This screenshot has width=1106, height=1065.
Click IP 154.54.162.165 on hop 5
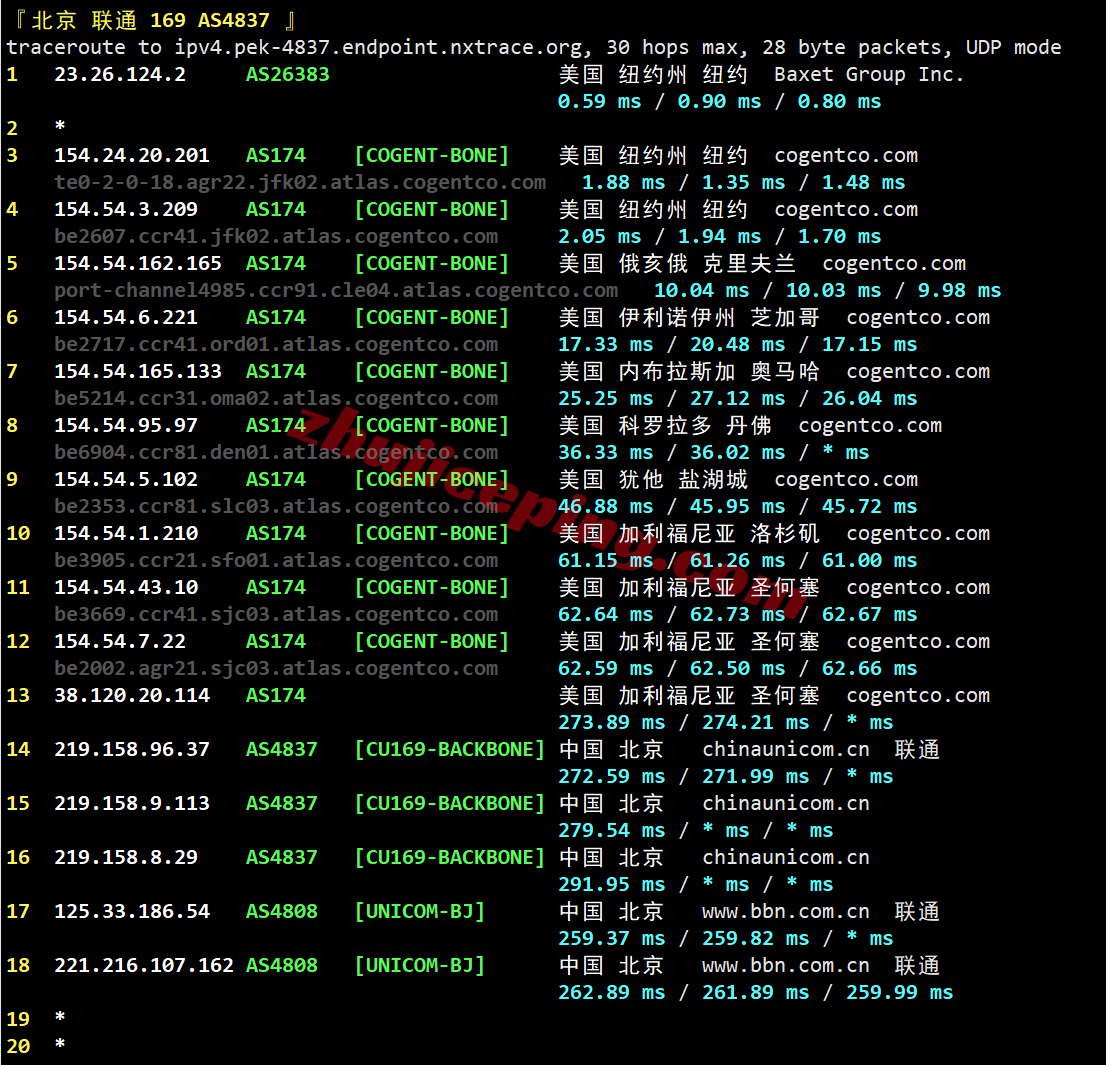click(x=138, y=263)
